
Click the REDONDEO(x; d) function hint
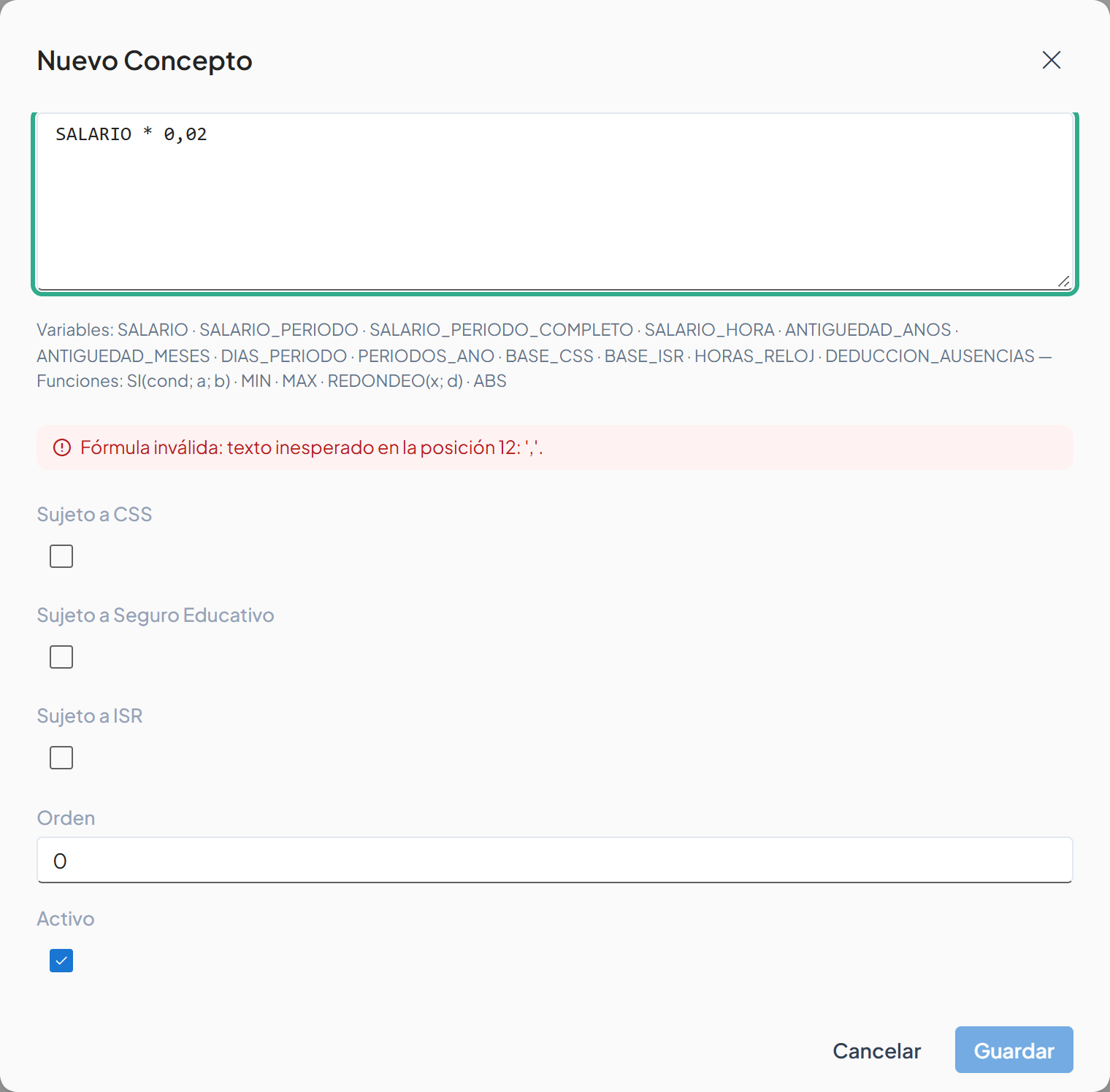tap(395, 381)
